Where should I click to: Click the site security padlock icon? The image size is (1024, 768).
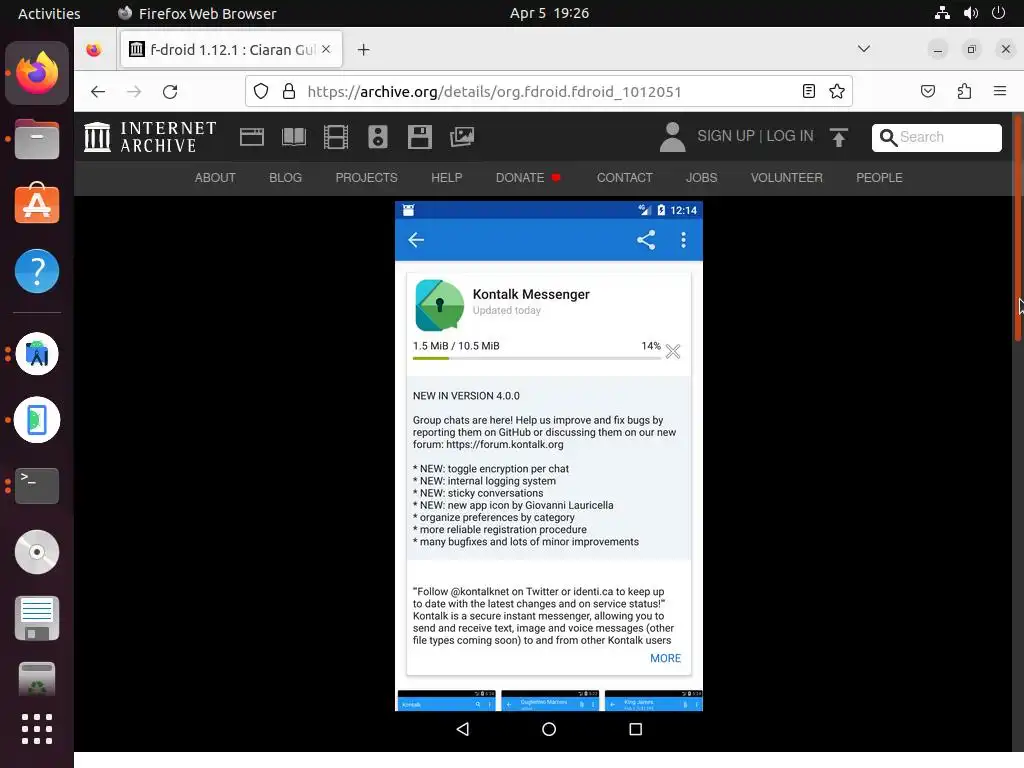pyautogui.click(x=289, y=91)
